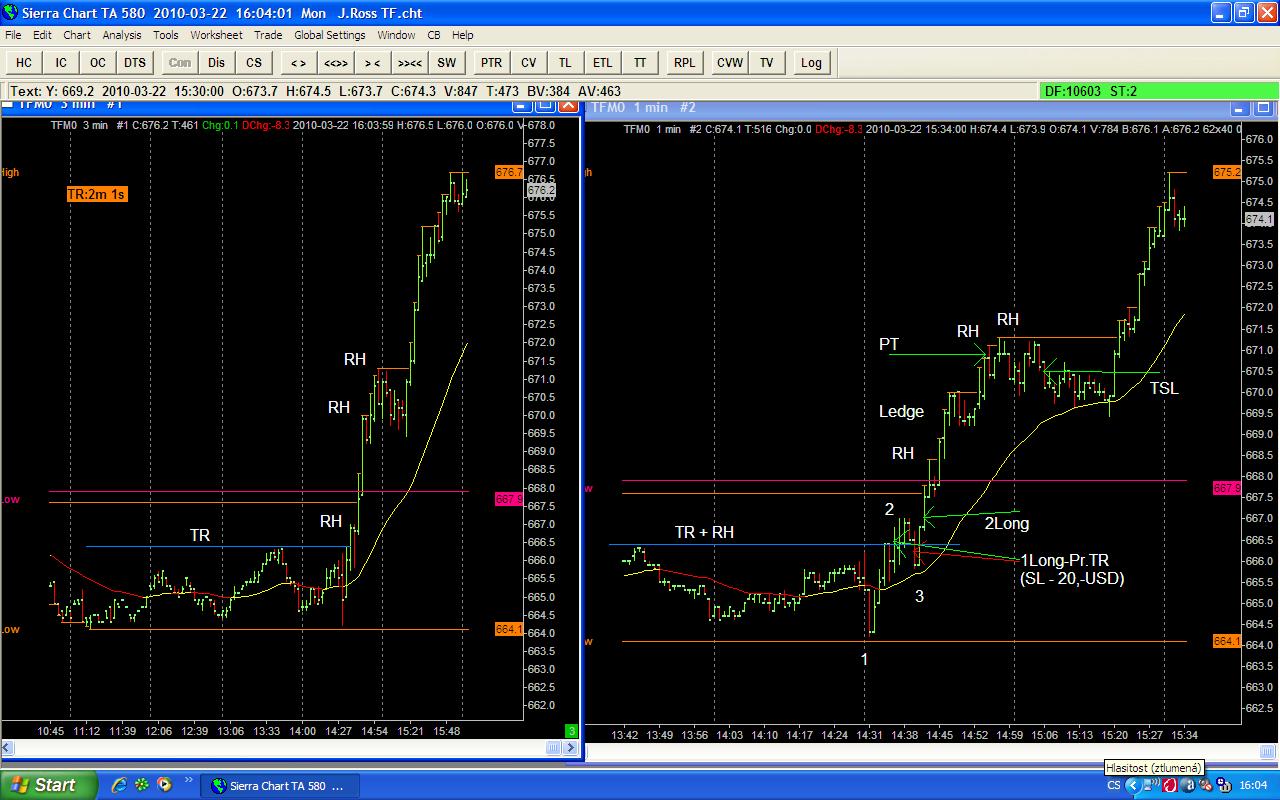Viewport: 1280px width, 800px height.
Task: Click the '> <' compress bars button
Action: tap(372, 62)
